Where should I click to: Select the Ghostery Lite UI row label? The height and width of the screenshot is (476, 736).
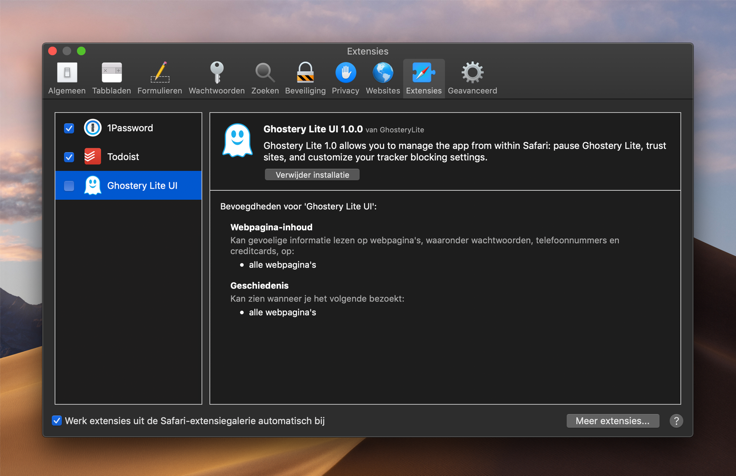tap(142, 186)
